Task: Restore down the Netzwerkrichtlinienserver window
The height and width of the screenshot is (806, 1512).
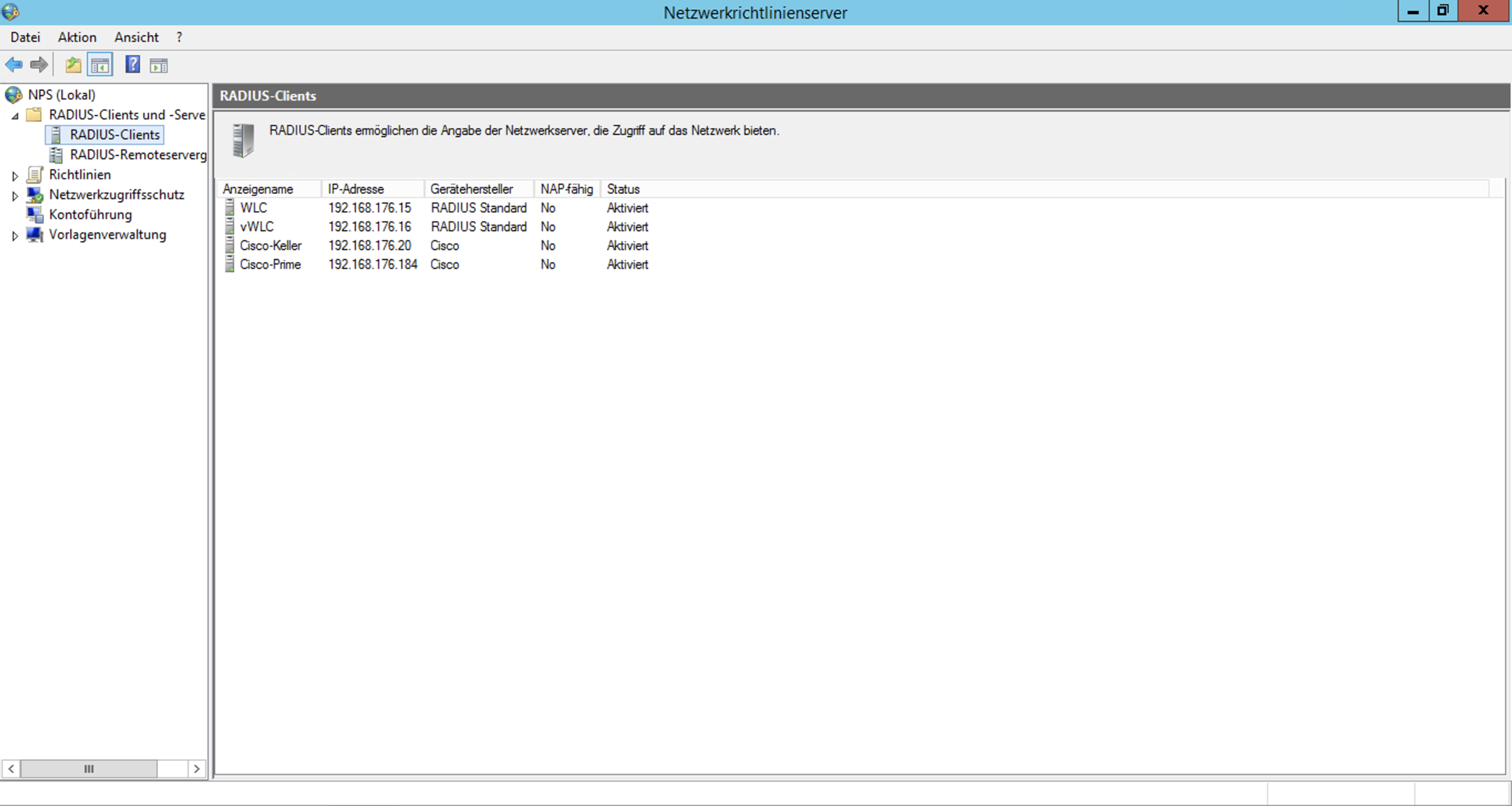Action: pos(1443,10)
